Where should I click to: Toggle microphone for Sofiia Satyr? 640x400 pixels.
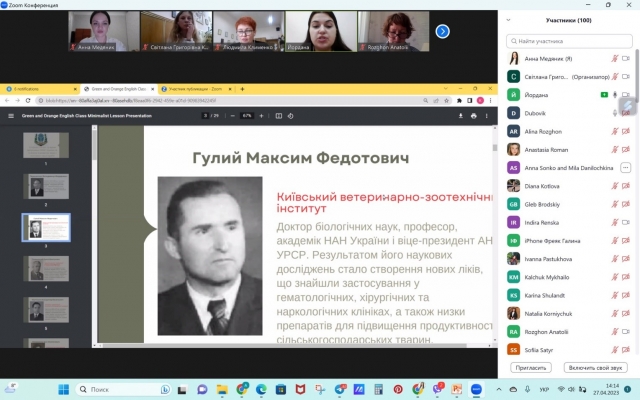click(615, 350)
